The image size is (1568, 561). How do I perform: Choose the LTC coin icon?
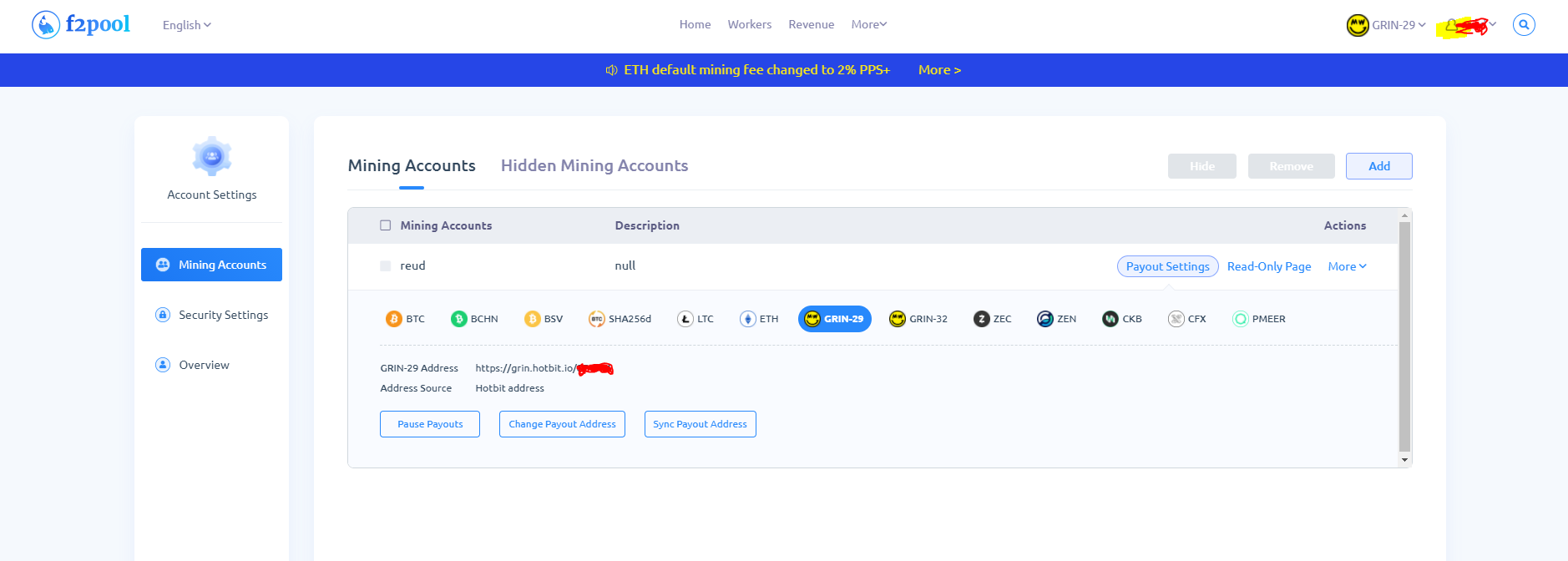685,319
